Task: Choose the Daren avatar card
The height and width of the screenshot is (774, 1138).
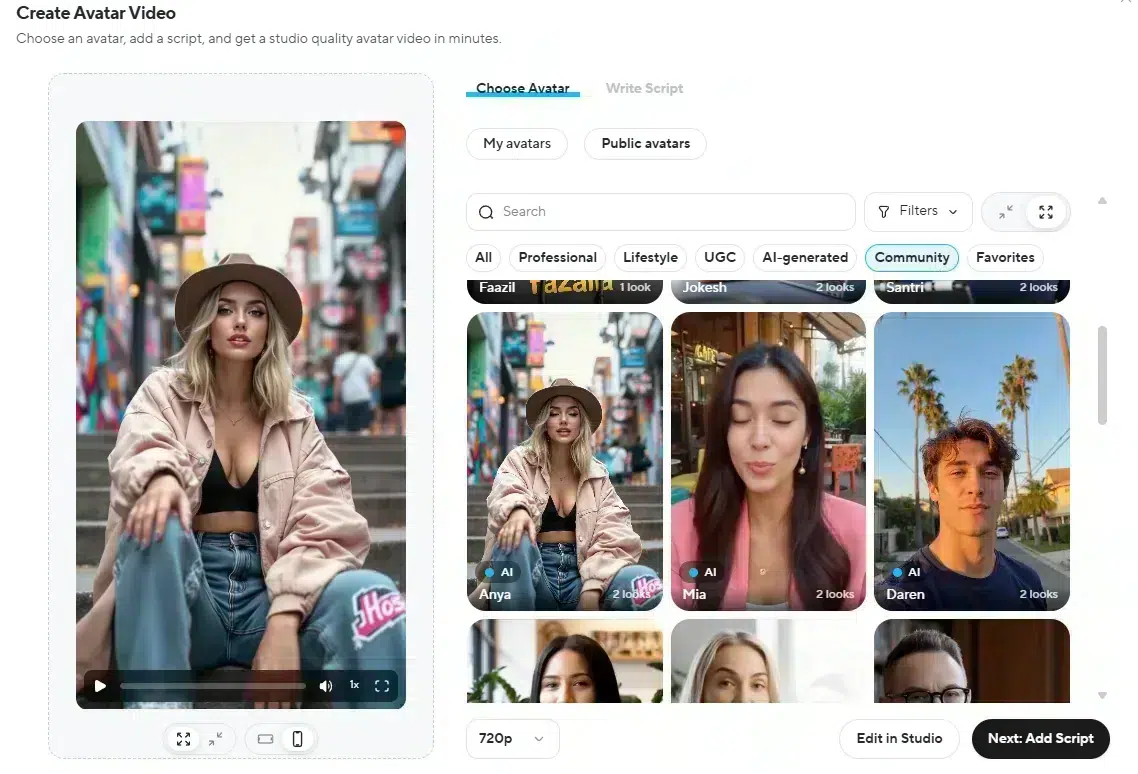Action: coord(972,461)
